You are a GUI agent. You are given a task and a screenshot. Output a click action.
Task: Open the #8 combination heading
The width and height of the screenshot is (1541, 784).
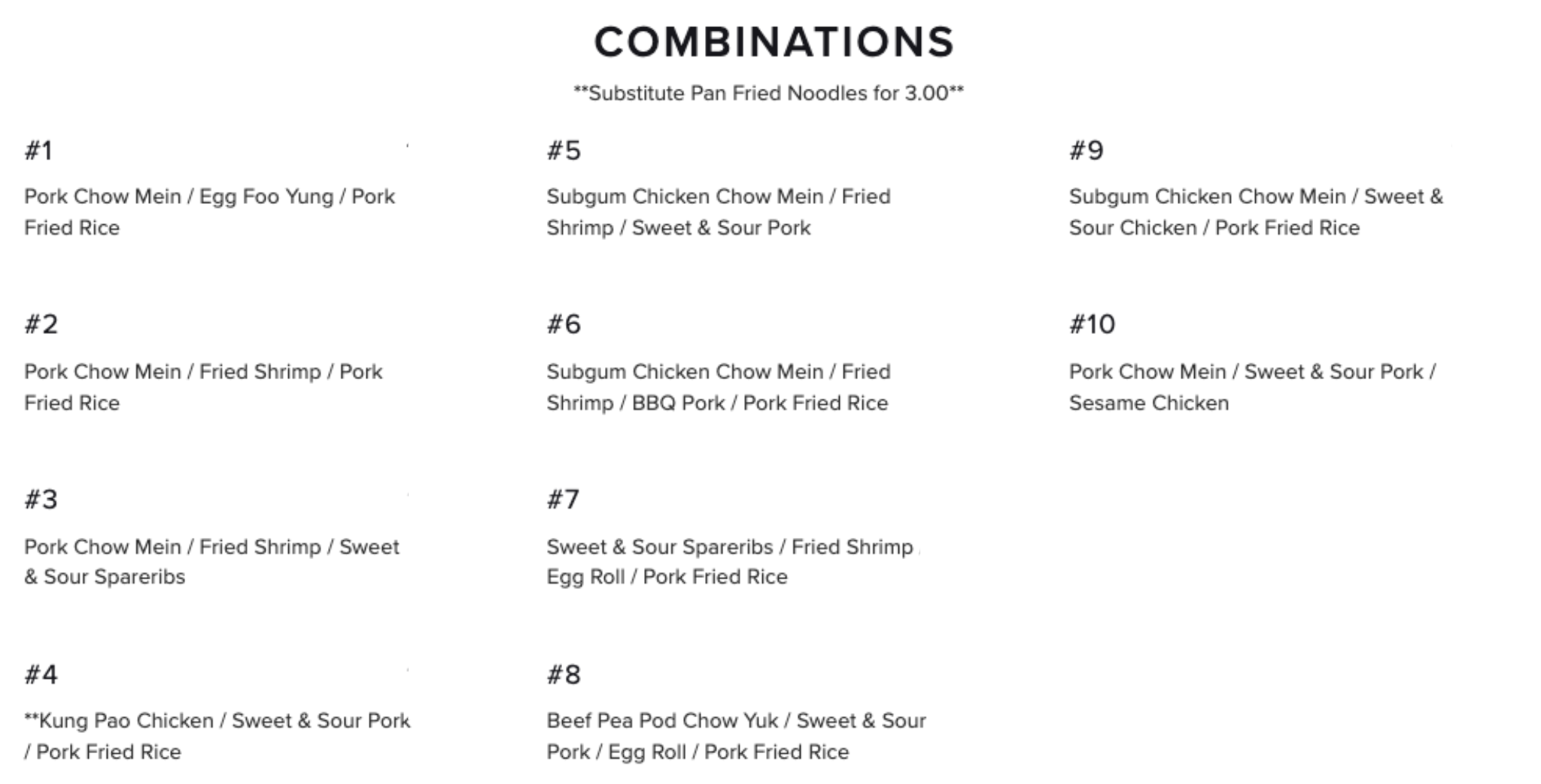[564, 675]
